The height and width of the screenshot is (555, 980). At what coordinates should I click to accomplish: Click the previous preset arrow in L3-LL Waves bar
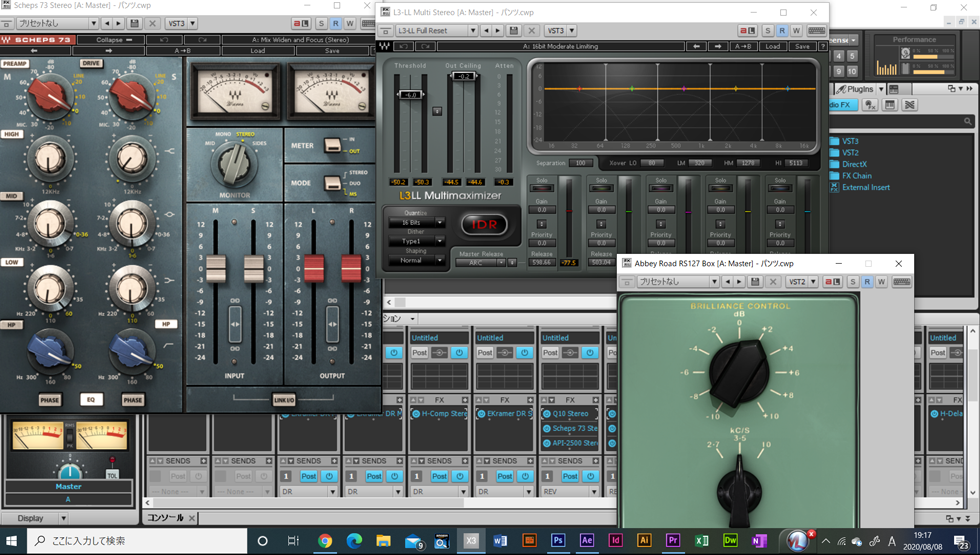click(x=696, y=46)
